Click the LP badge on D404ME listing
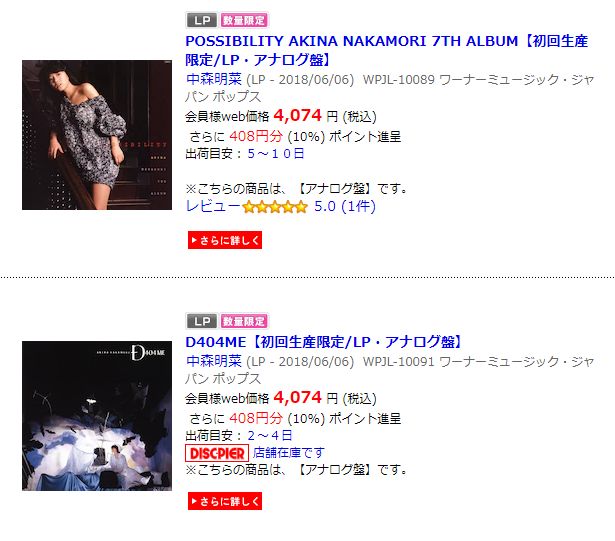The width and height of the screenshot is (615, 541). pyautogui.click(x=202, y=321)
